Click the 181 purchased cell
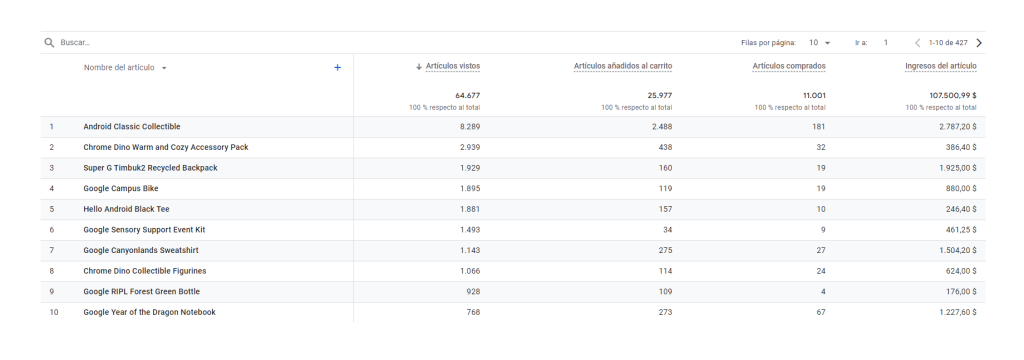1024x360 pixels. point(819,127)
